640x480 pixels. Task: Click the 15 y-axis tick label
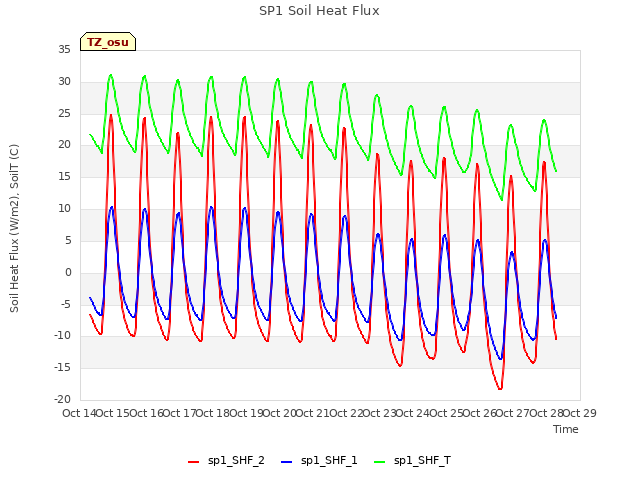click(x=64, y=177)
